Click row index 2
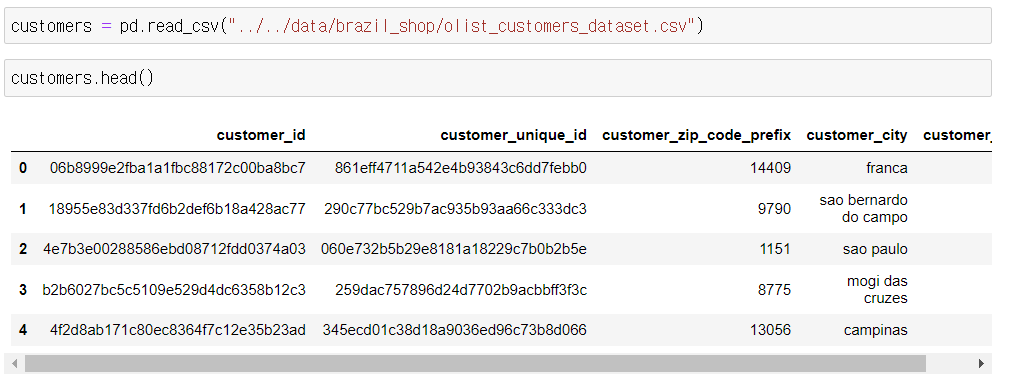The image size is (1012, 392). (x=23, y=249)
